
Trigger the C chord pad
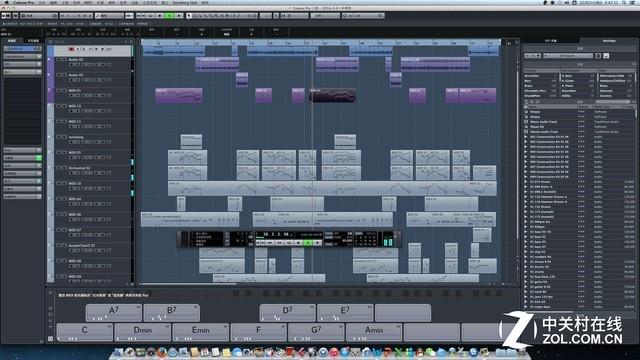pyautogui.click(x=84, y=332)
